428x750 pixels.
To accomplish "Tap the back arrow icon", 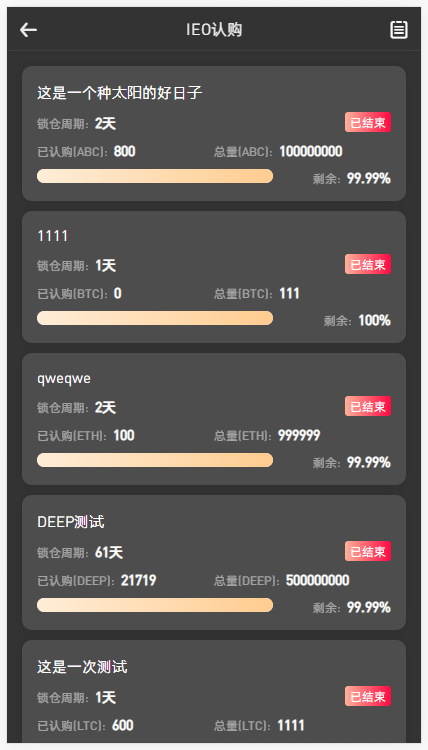I will coord(28,30).
